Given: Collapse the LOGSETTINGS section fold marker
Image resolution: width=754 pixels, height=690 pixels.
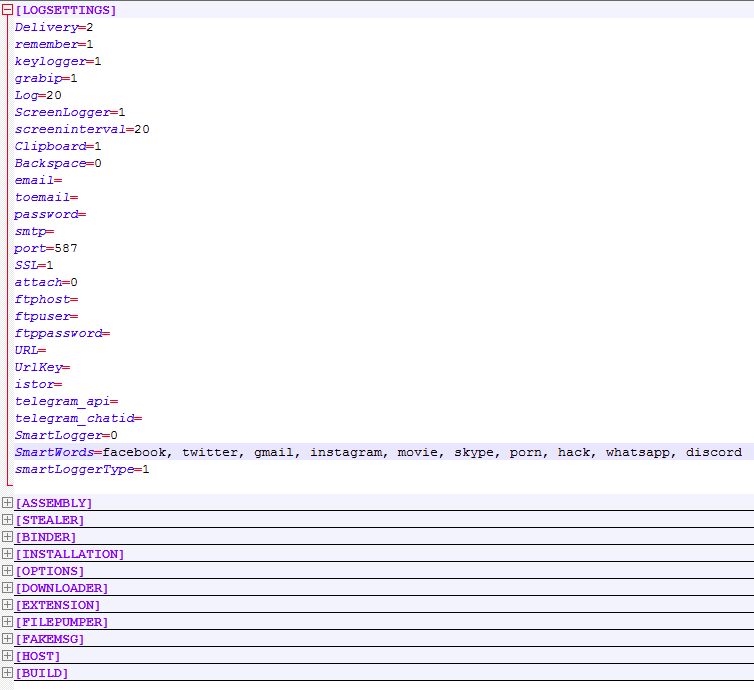Looking at the screenshot, I should 7,10.
